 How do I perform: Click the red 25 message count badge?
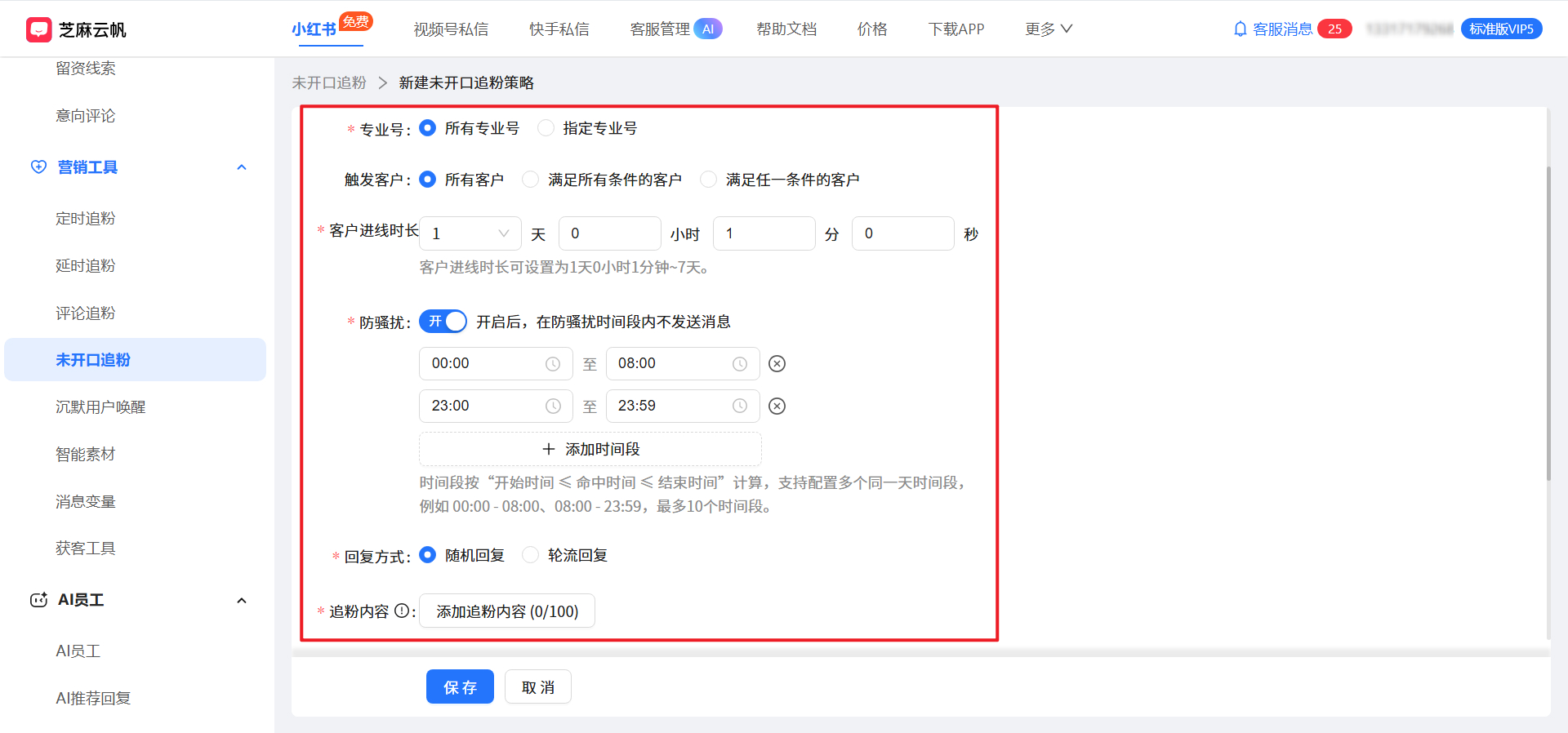tap(1334, 29)
